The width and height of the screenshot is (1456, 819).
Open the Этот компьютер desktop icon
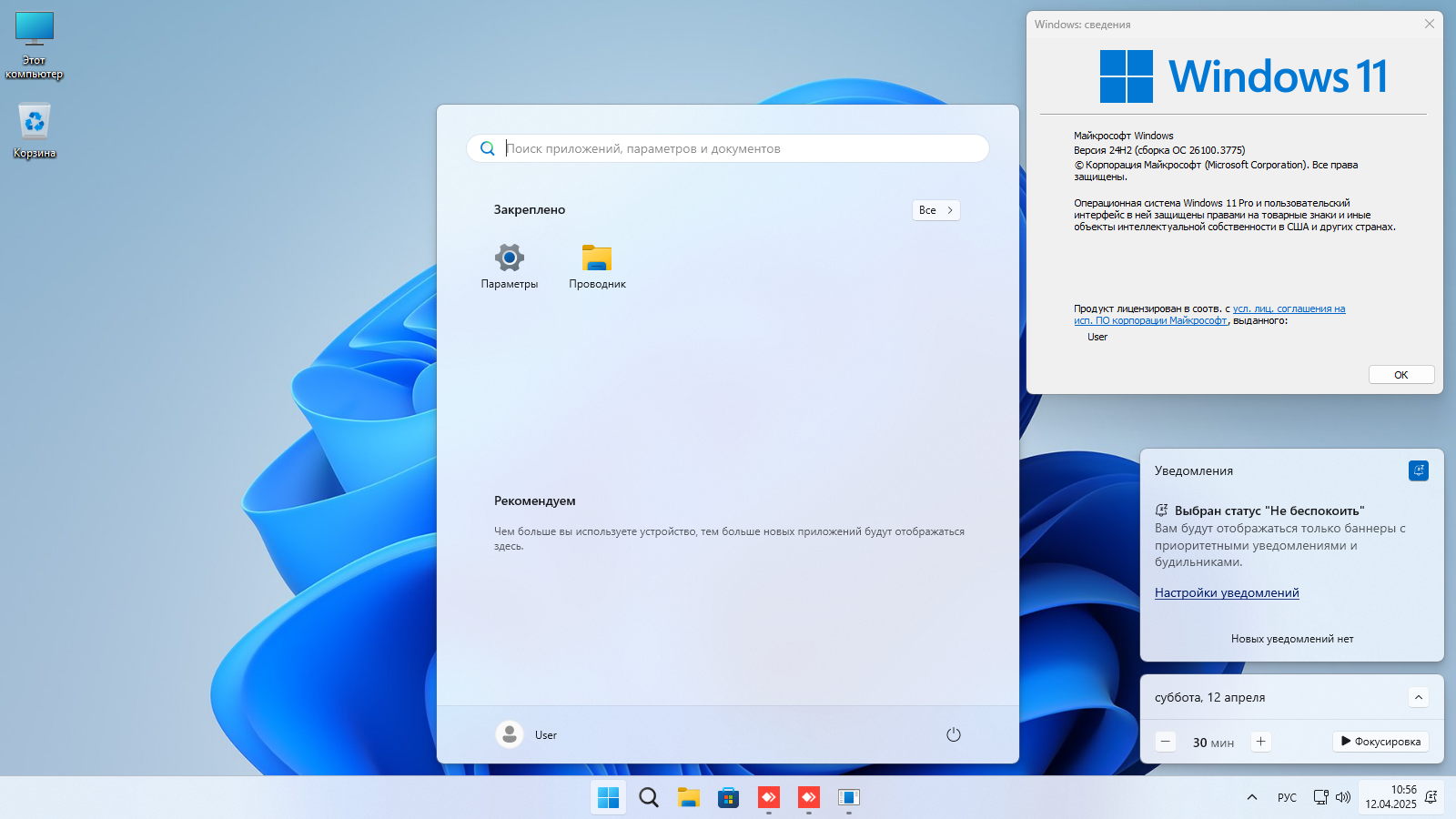(x=35, y=46)
